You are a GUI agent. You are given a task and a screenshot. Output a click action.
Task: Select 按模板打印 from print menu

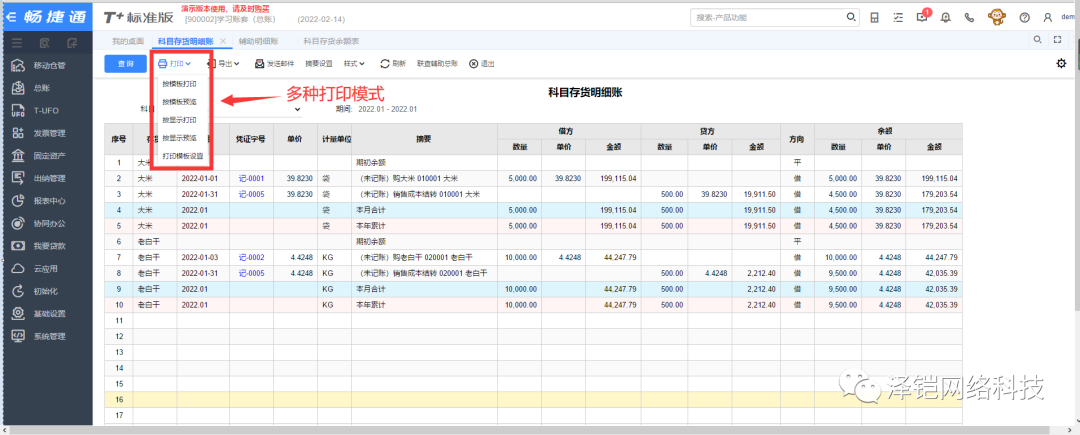tap(180, 84)
